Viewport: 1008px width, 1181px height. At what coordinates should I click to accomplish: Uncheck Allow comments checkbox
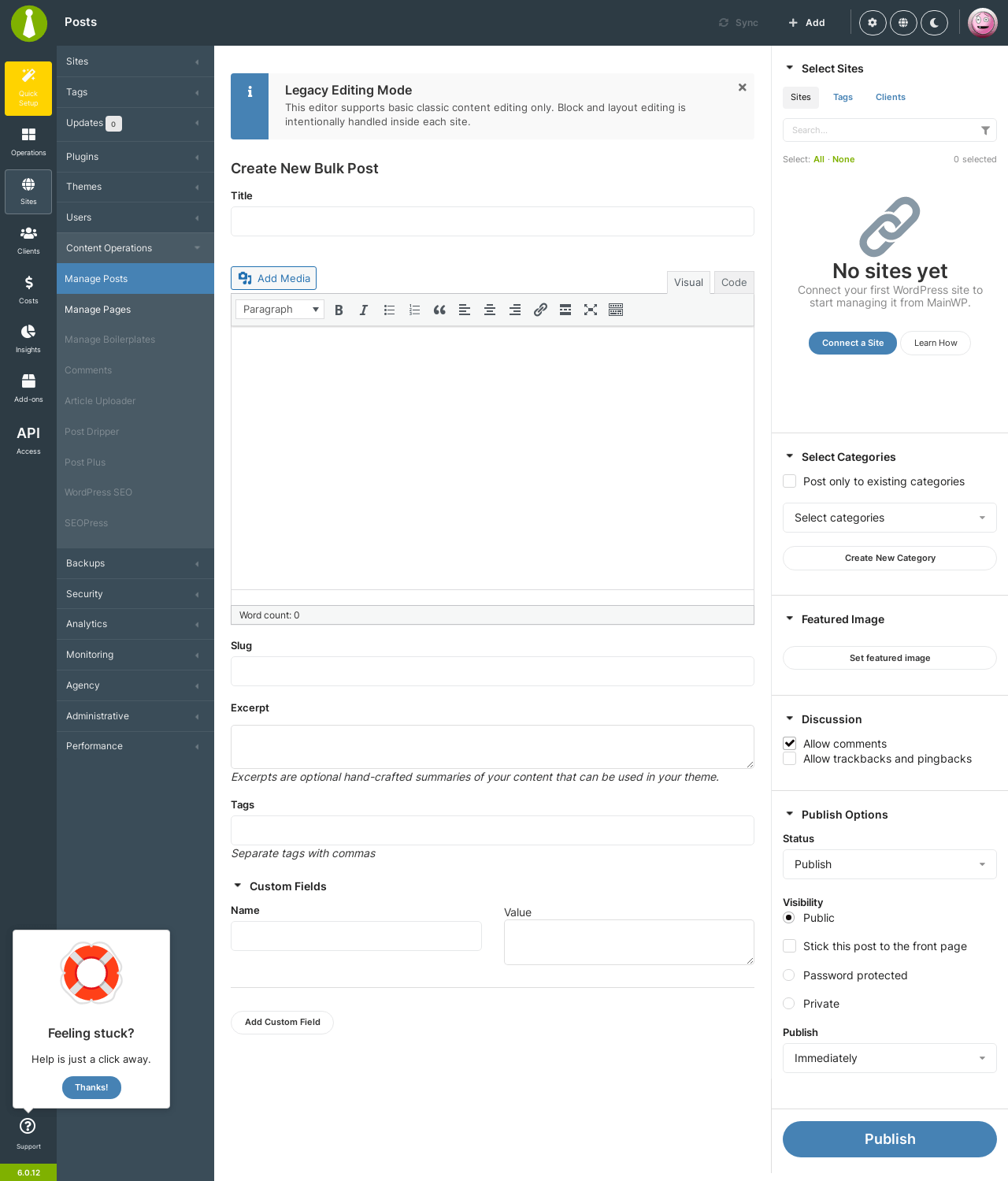tap(790, 744)
